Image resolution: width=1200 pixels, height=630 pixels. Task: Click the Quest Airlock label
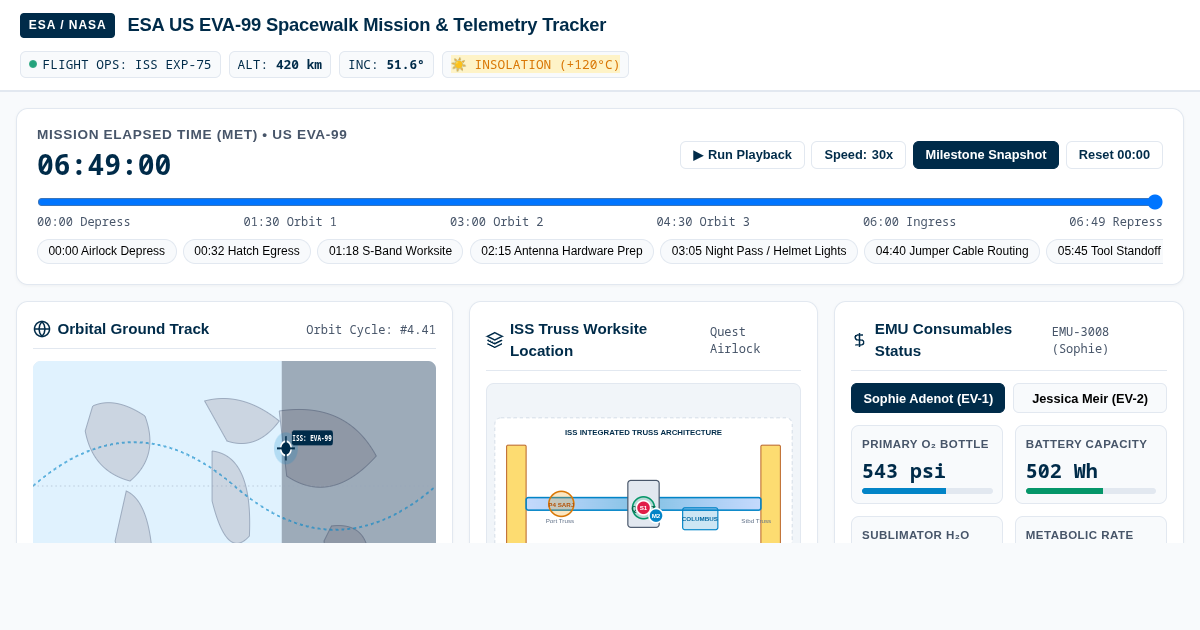pyautogui.click(x=735, y=340)
